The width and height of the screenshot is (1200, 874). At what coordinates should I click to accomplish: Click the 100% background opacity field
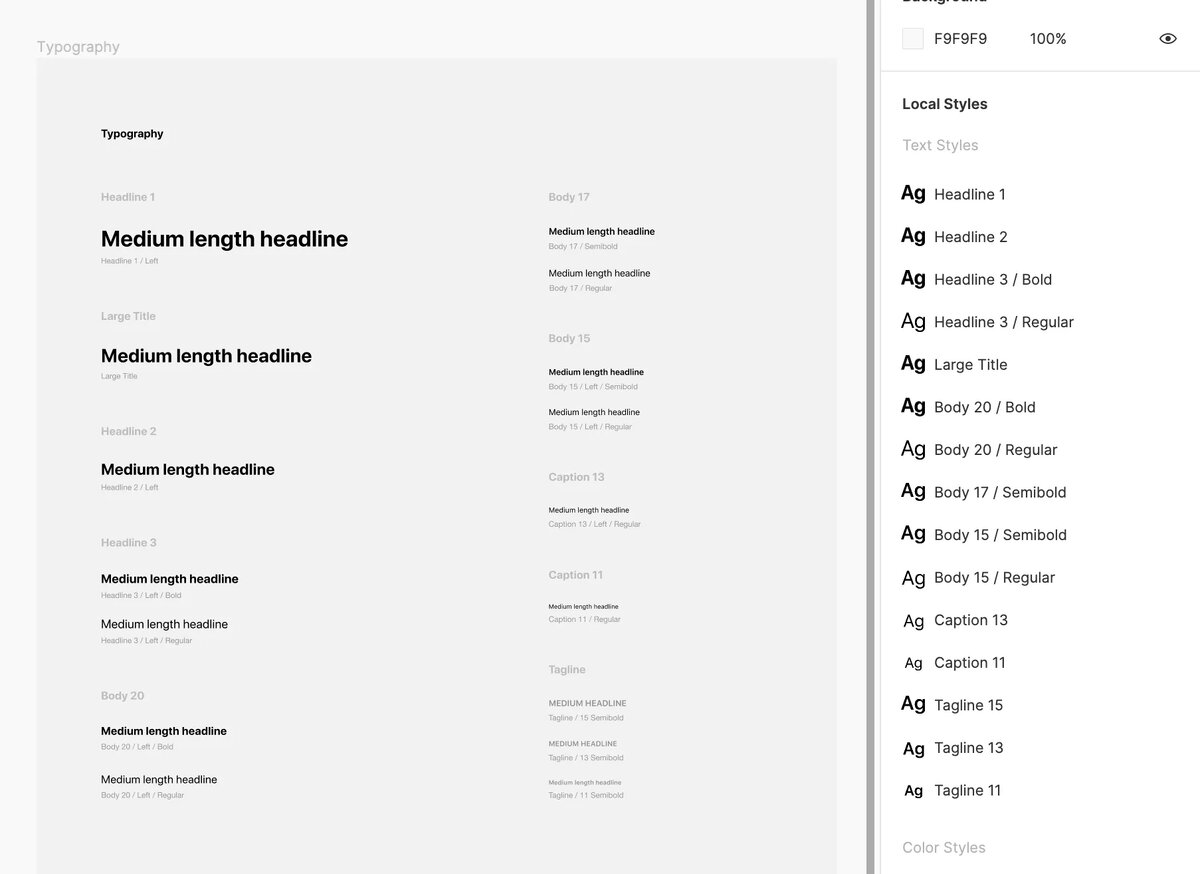pos(1048,39)
